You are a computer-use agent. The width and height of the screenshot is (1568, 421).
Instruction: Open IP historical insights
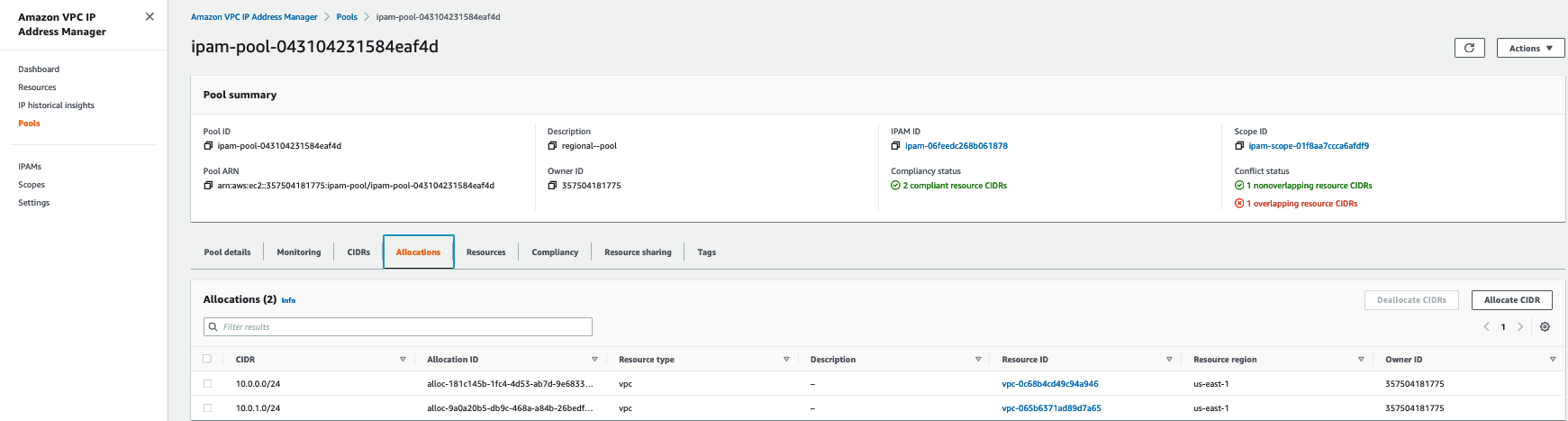pyautogui.click(x=56, y=105)
